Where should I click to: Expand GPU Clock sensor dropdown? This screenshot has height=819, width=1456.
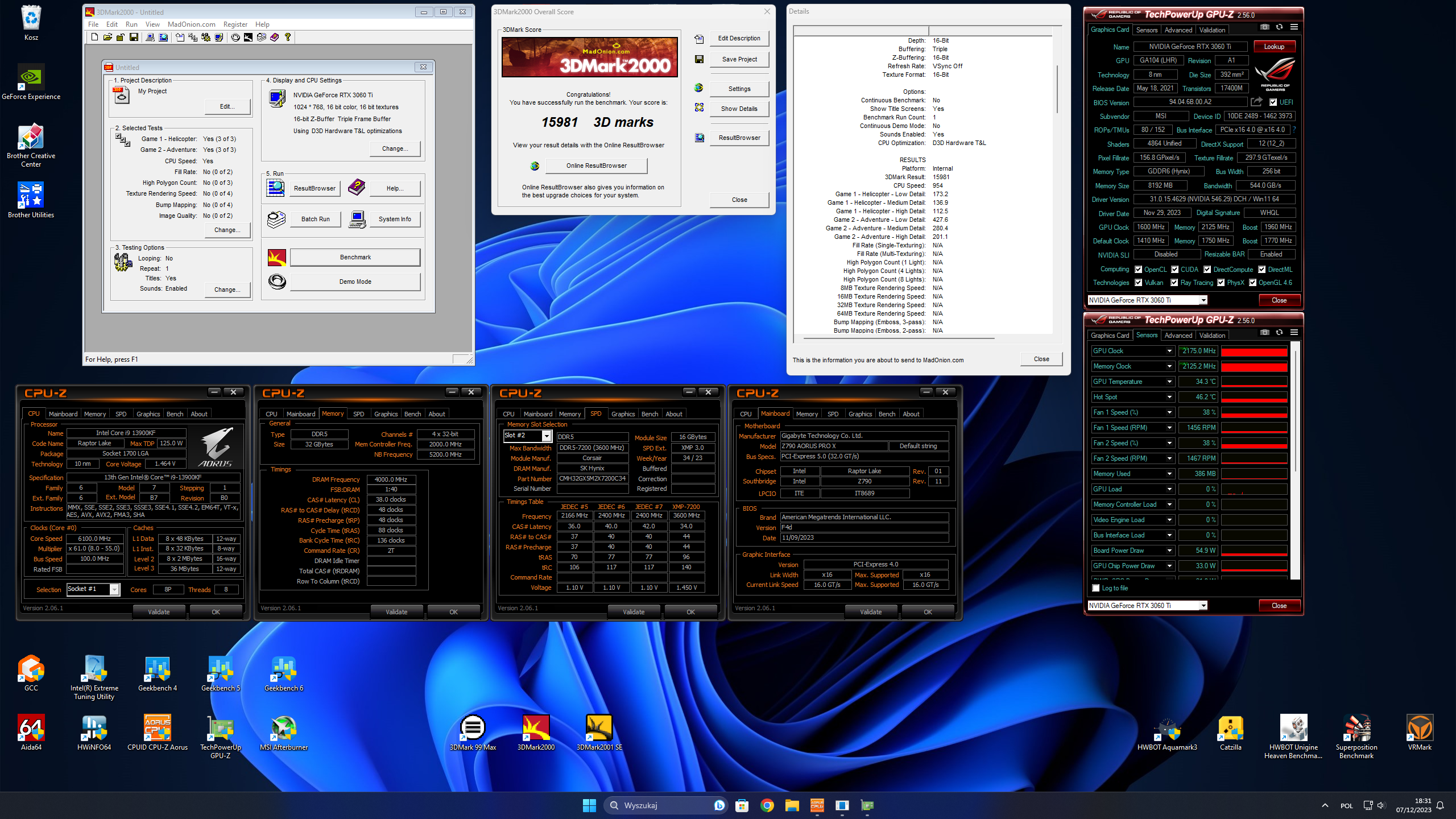[1169, 351]
